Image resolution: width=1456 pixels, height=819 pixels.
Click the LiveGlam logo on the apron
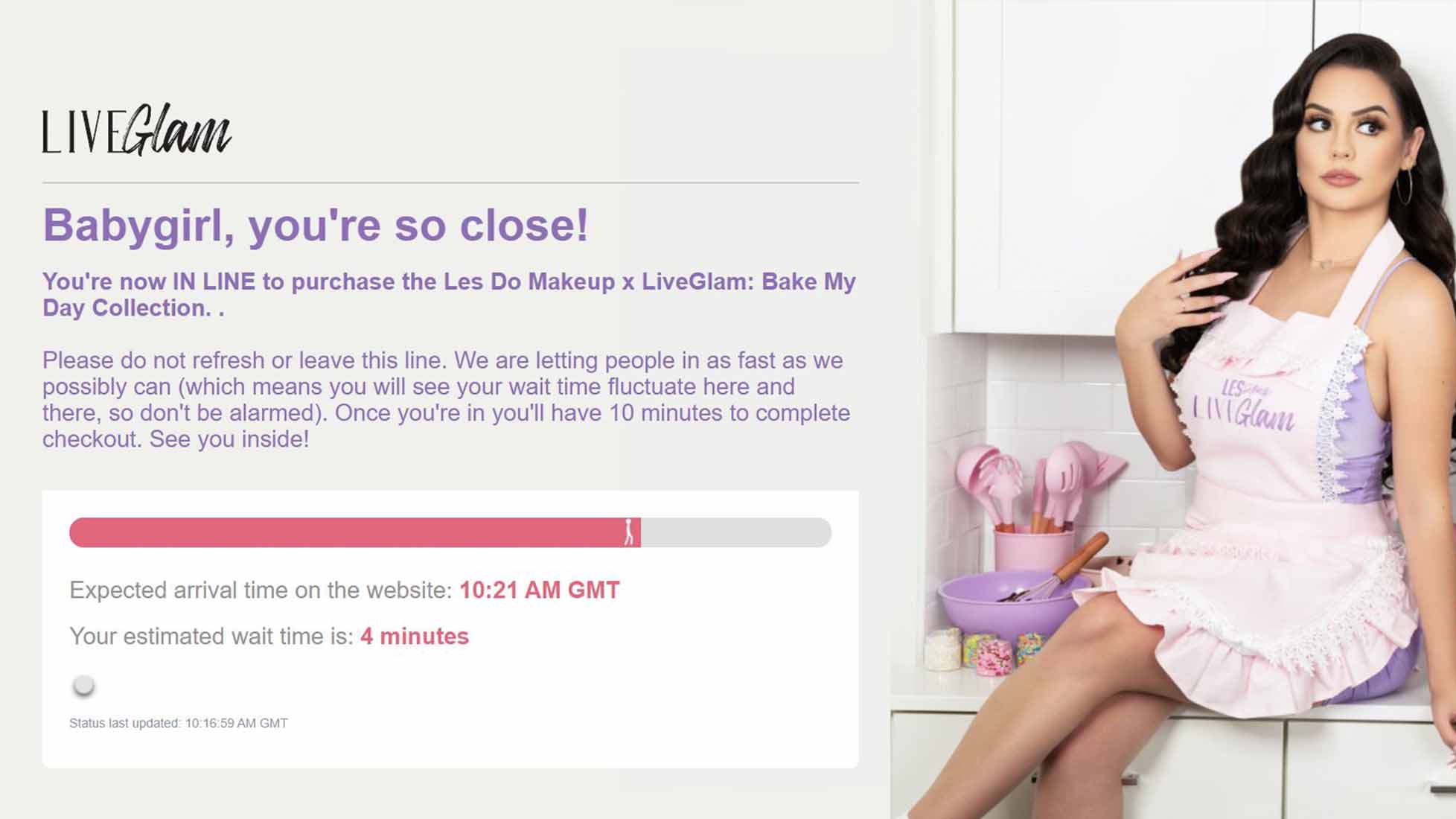pyautogui.click(x=1242, y=407)
